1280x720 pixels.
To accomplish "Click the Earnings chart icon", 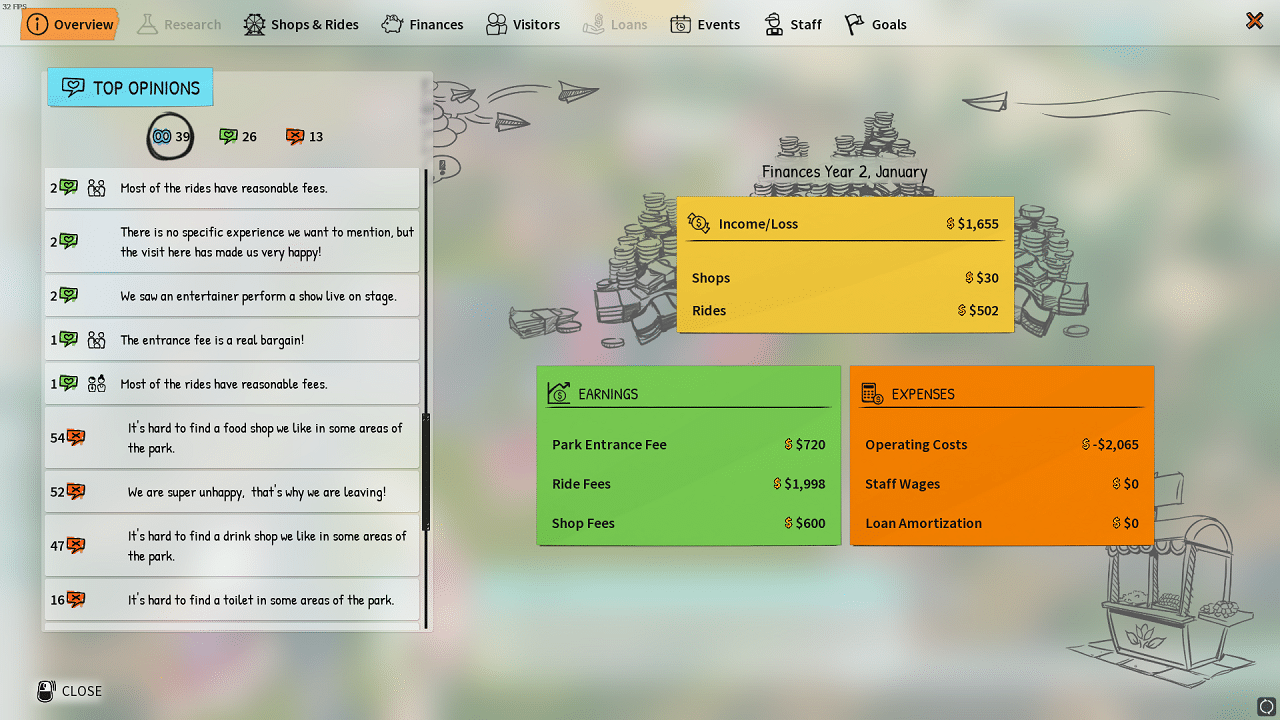I will click(x=559, y=393).
